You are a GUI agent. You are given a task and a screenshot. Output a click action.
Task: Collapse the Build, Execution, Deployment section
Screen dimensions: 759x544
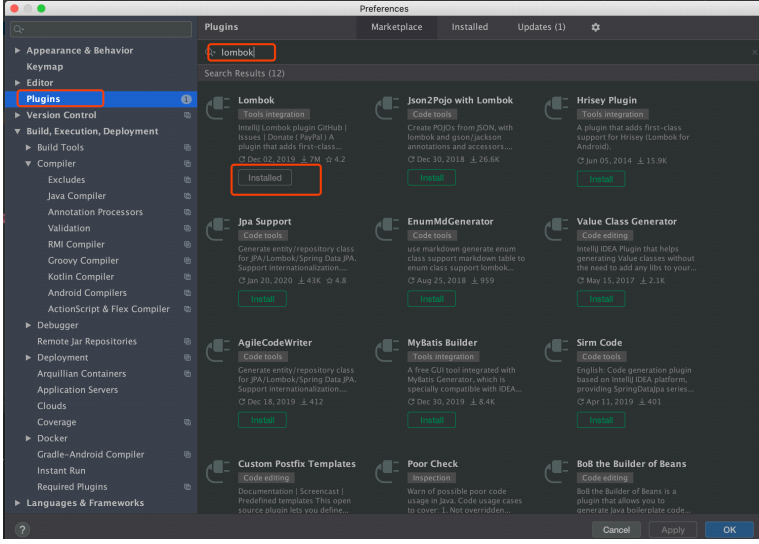point(17,131)
